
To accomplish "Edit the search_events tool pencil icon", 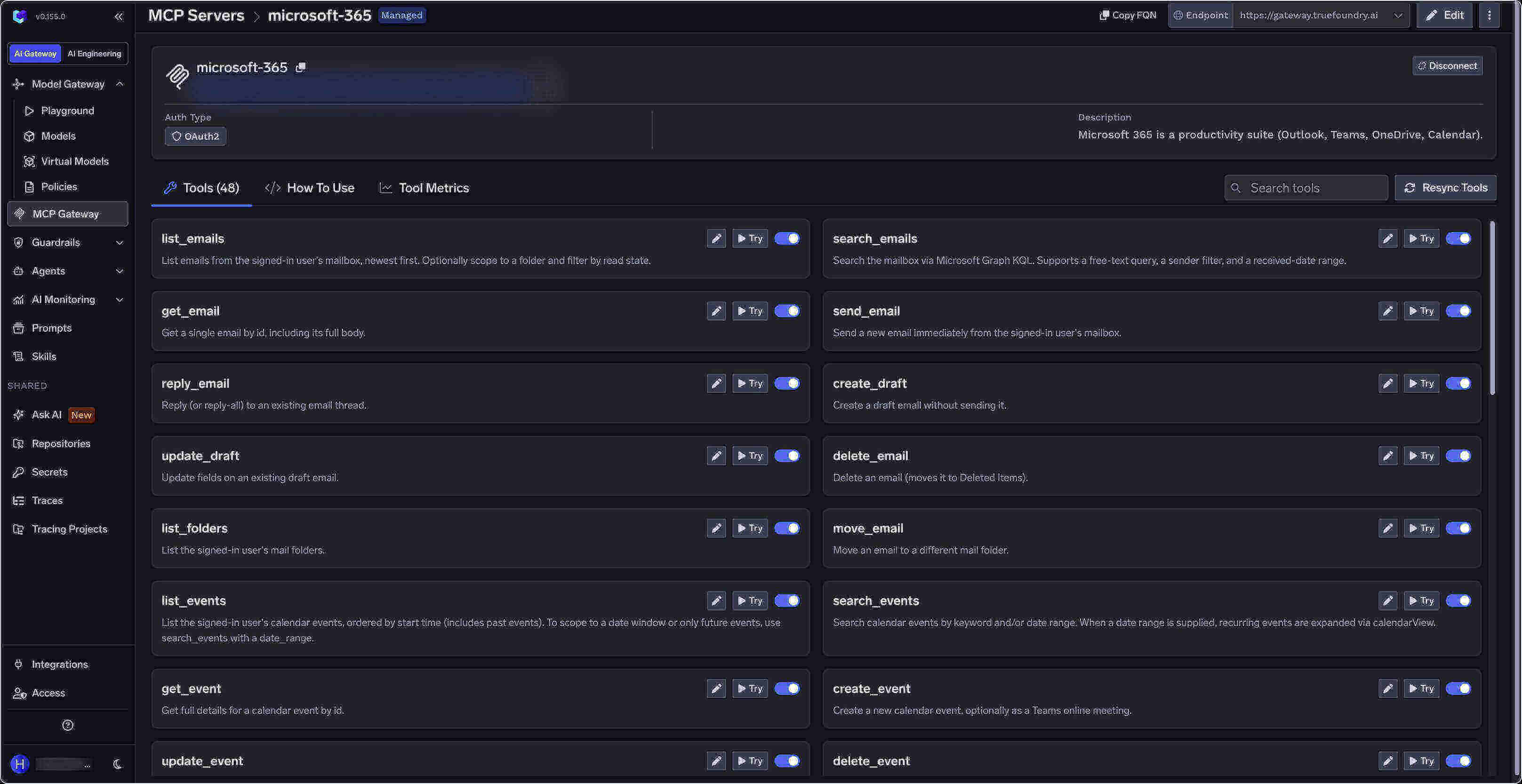I will click(1387, 601).
